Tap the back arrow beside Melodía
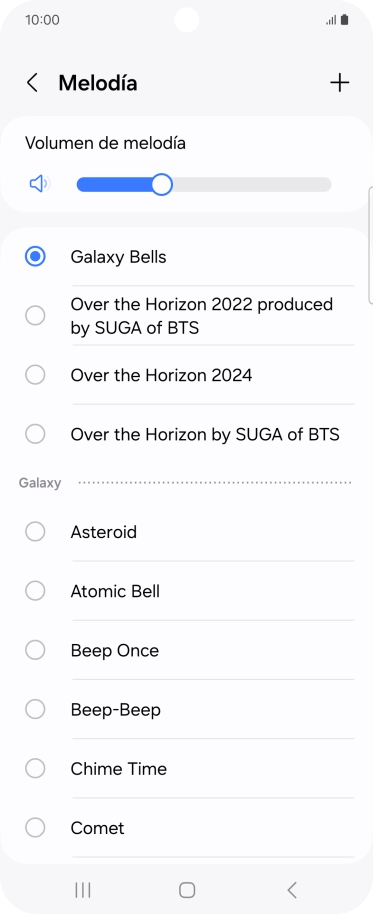 click(32, 83)
